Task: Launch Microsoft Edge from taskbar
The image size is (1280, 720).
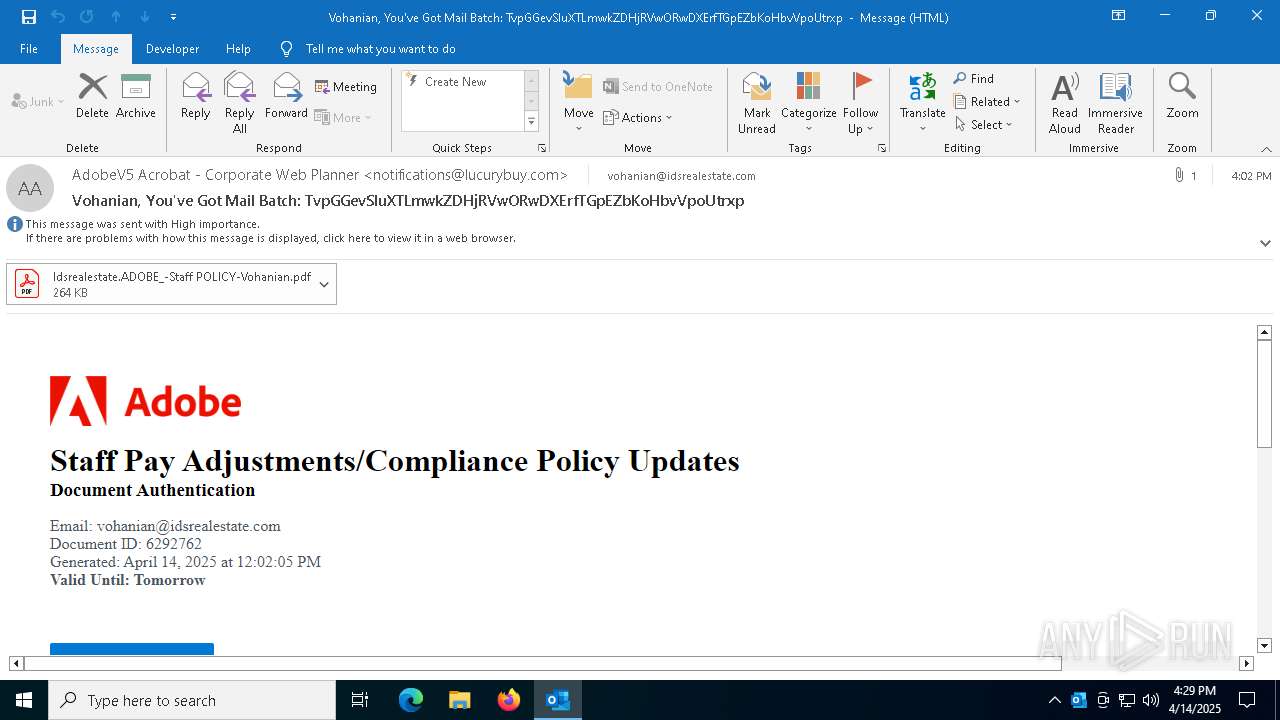Action: tap(411, 700)
